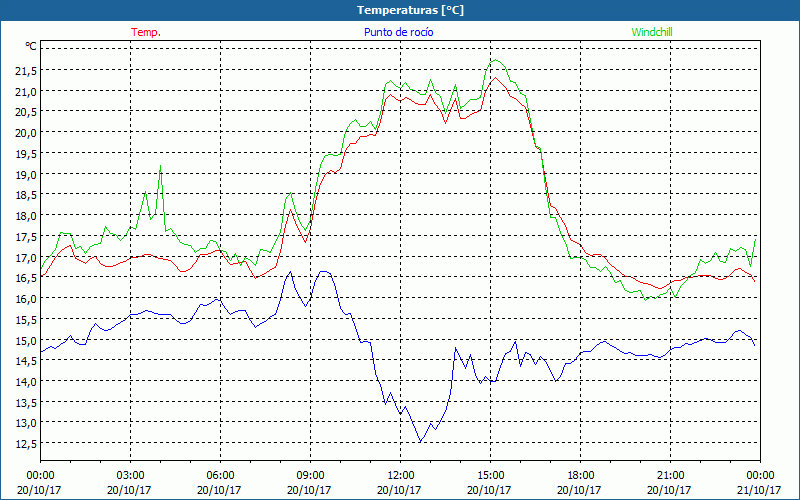Click the 06:00 time axis label
Image resolution: width=800 pixels, height=500 pixels.
point(220,476)
